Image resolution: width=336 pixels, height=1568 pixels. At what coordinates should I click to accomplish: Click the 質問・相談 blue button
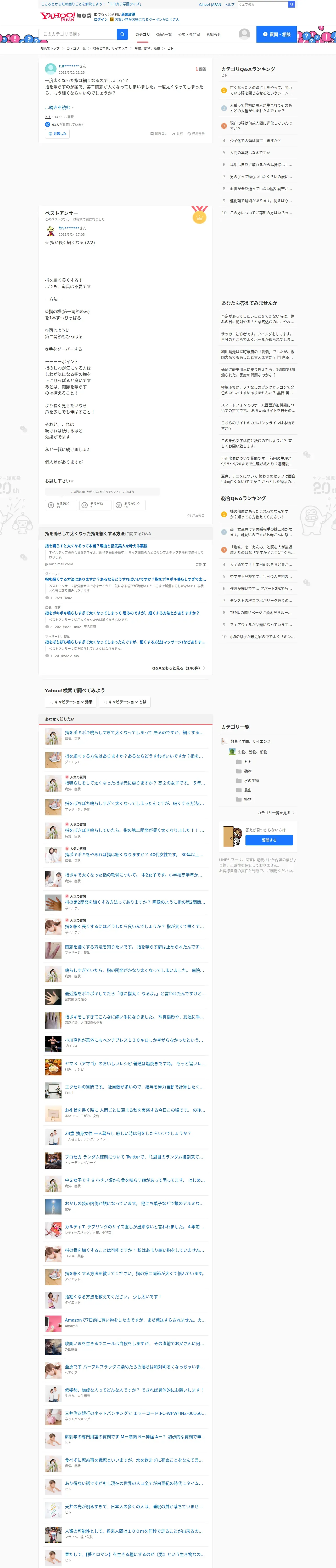pyautogui.click(x=276, y=34)
